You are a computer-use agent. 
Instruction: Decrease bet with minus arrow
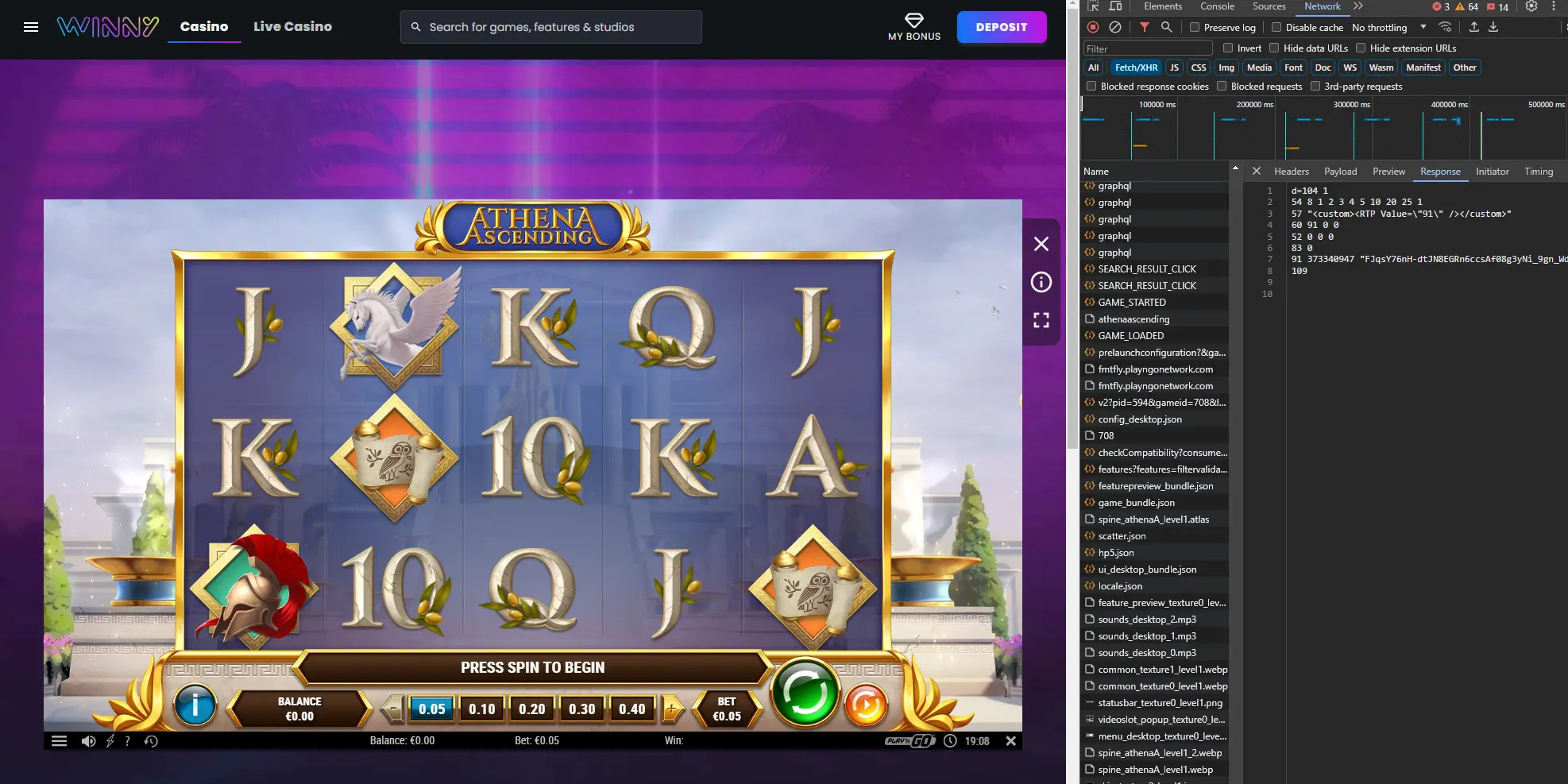(393, 709)
